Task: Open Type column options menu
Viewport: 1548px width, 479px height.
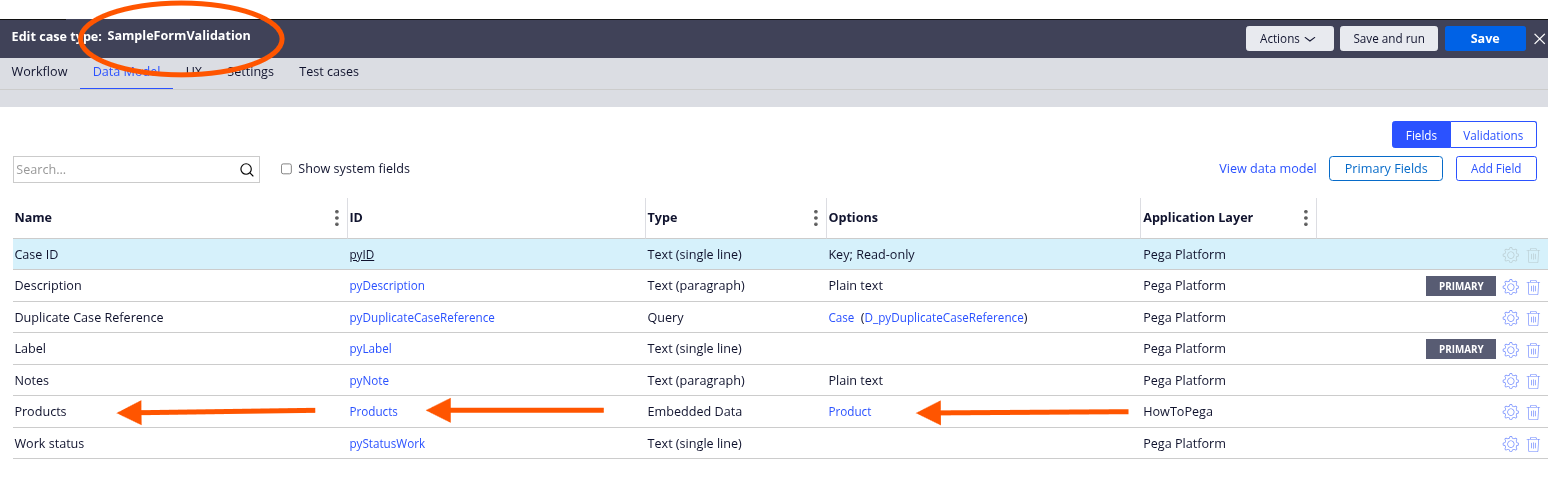Action: (816, 218)
